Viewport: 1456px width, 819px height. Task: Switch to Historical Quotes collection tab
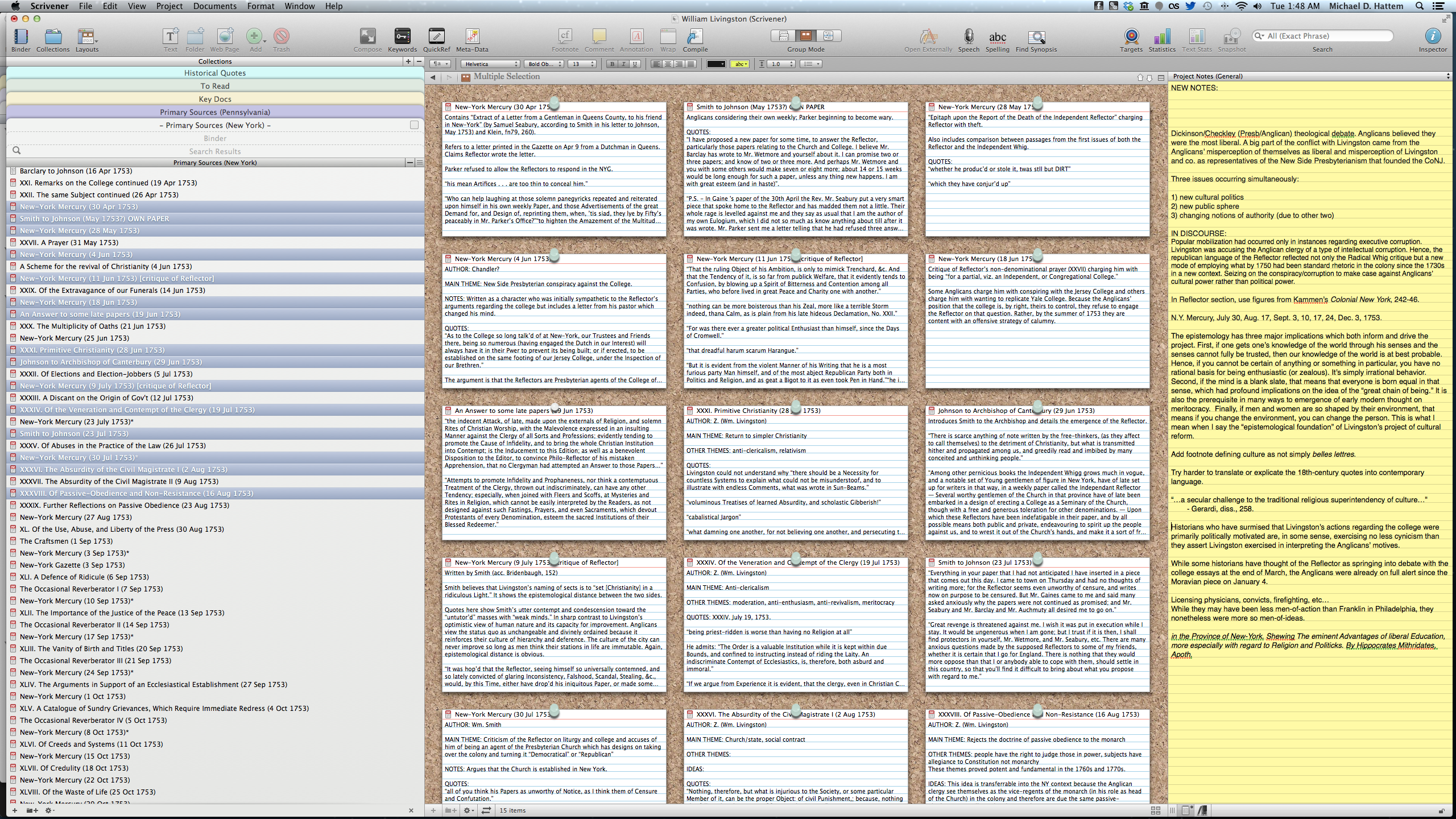tap(215, 73)
